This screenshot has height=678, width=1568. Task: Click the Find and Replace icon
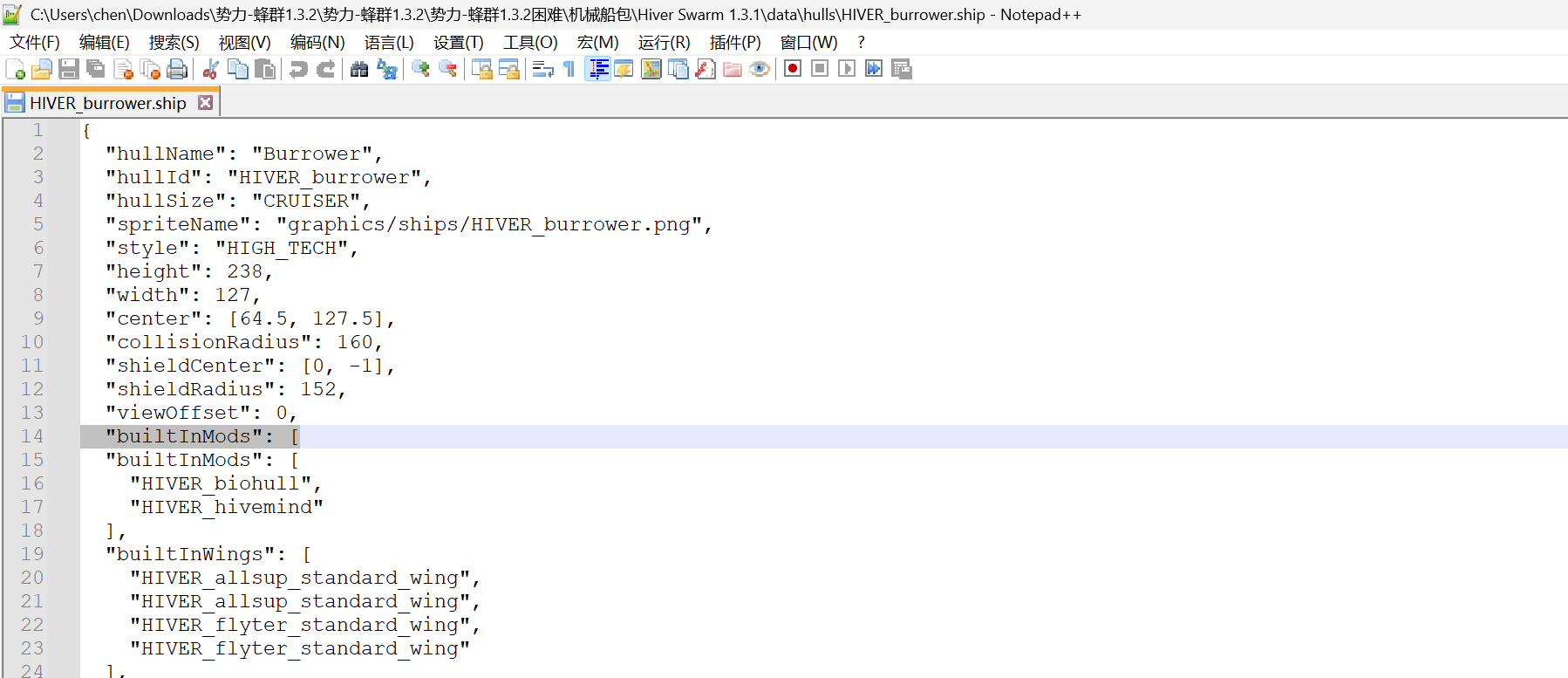pos(387,69)
